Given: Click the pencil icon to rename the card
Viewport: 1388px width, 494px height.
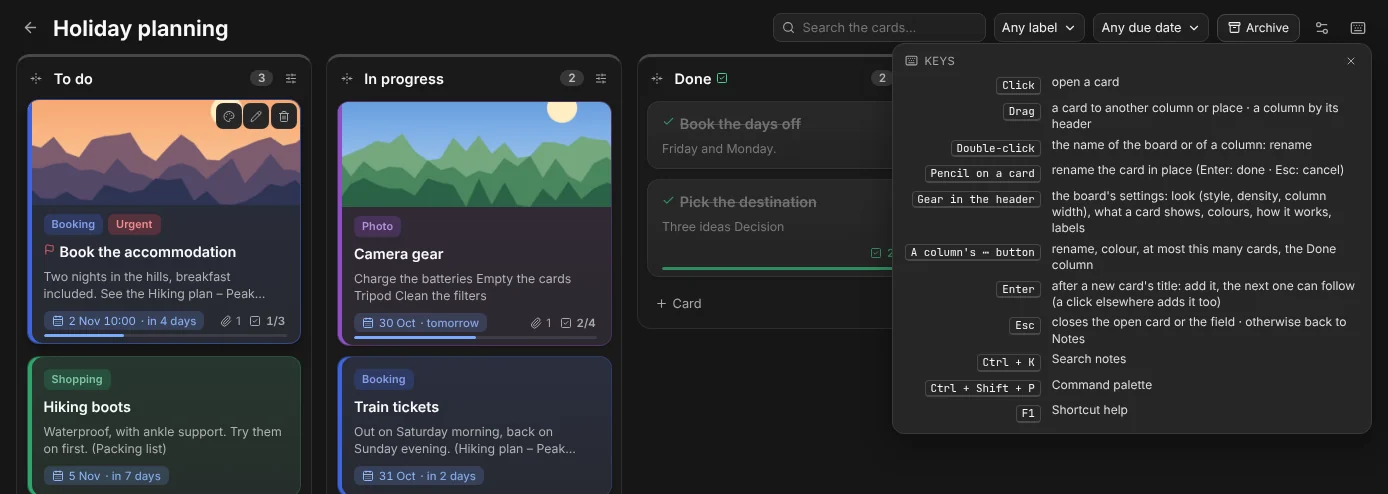Looking at the screenshot, I should tap(256, 117).
